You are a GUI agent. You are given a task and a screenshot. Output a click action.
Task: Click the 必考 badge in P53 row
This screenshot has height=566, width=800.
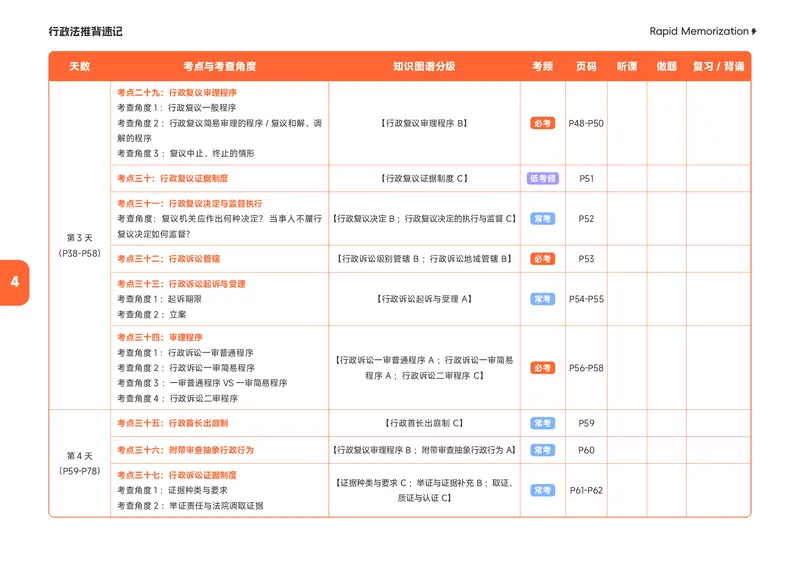(x=542, y=259)
